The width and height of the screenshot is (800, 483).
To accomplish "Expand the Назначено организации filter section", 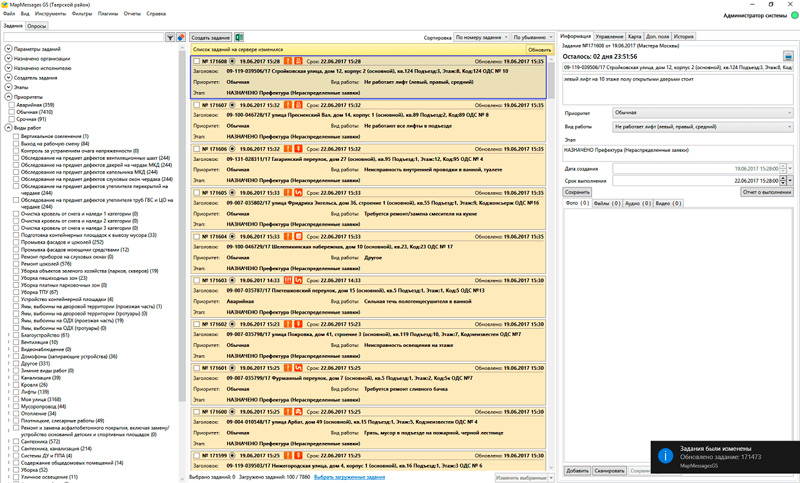I will [x=8, y=59].
